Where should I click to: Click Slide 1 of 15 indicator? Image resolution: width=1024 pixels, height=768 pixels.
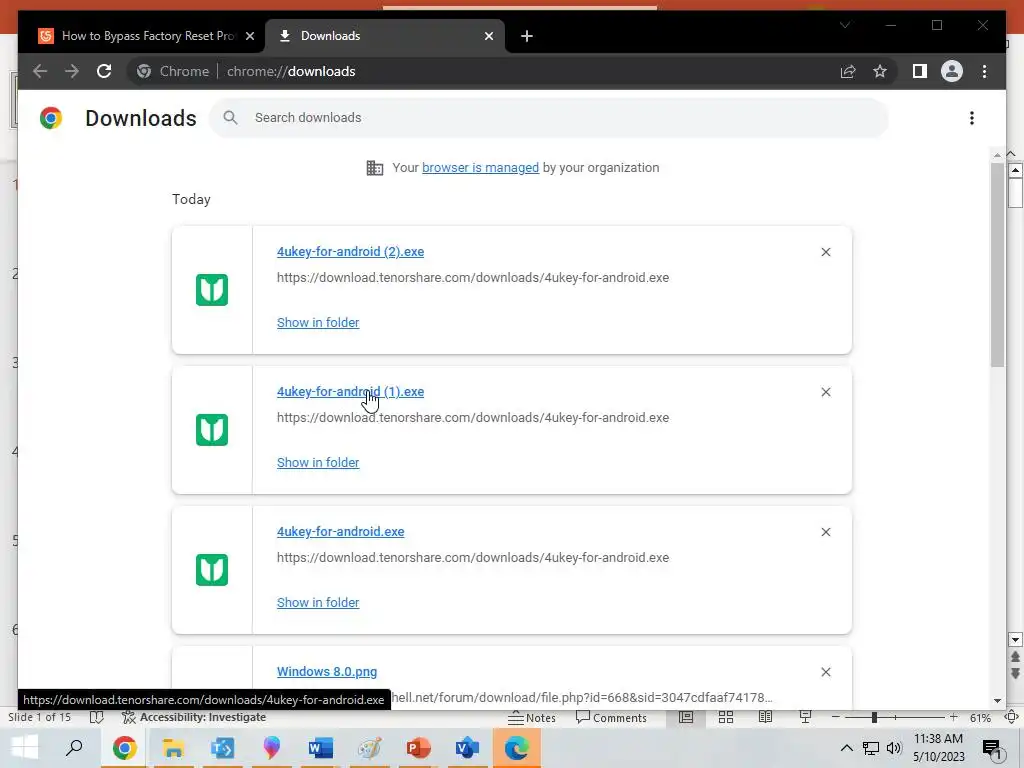click(39, 717)
